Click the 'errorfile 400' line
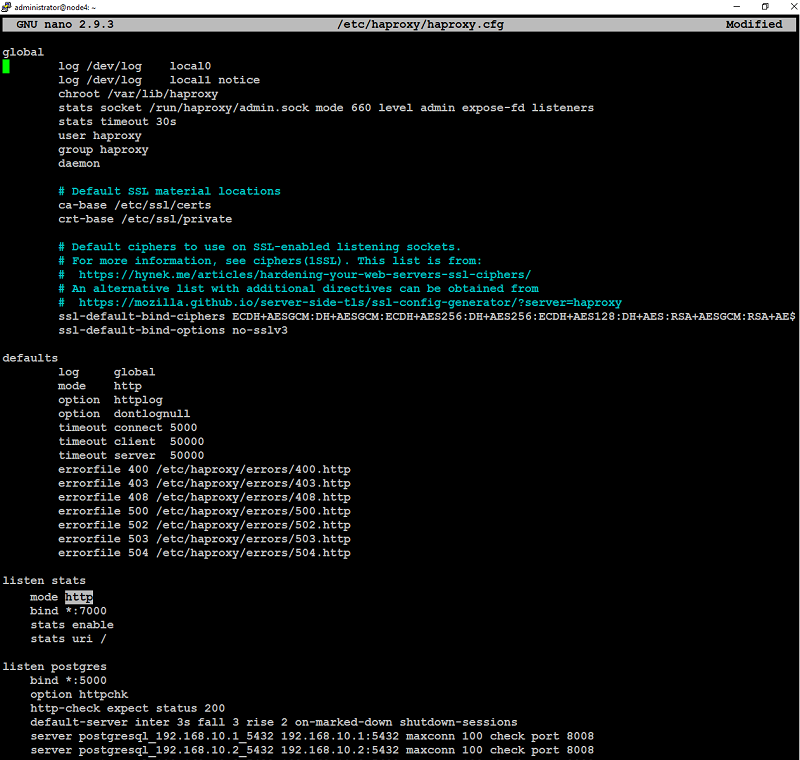This screenshot has height=760, width=800. pyautogui.click(x=204, y=469)
